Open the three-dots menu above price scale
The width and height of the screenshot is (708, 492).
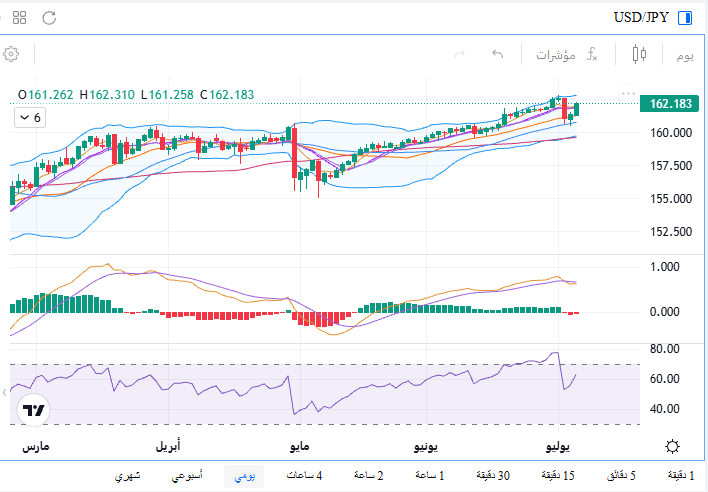(628, 93)
